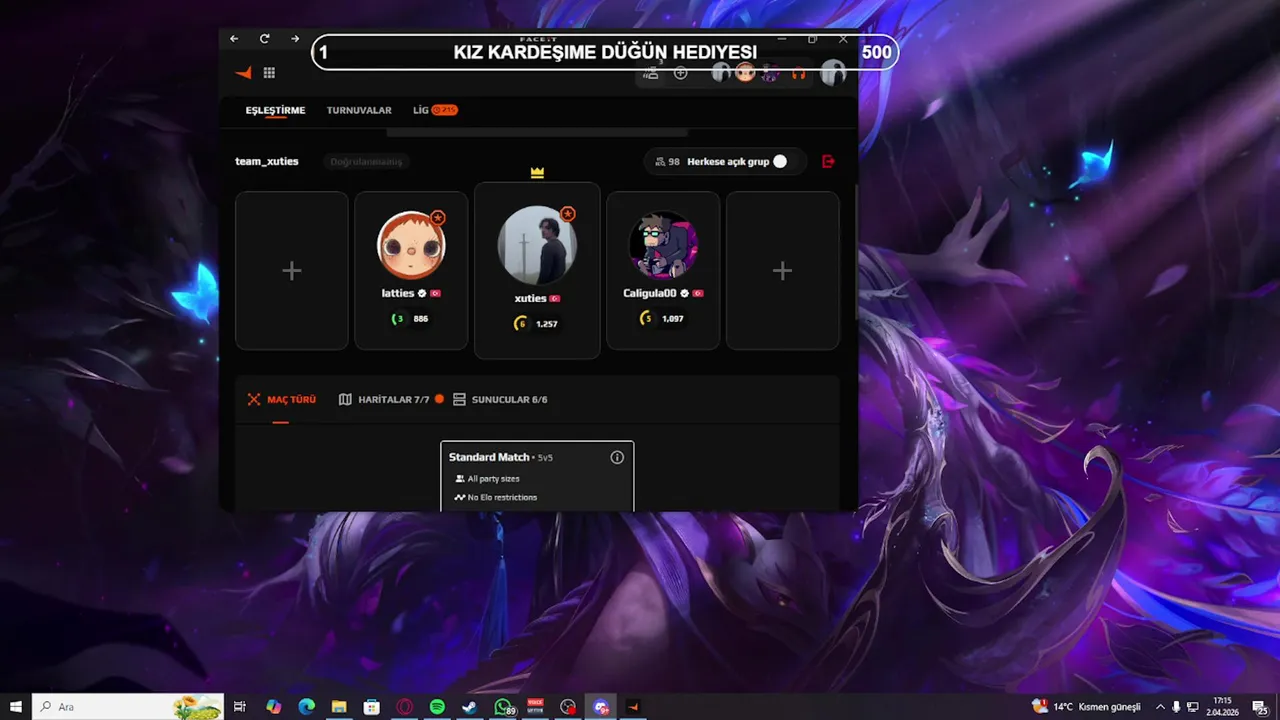The height and width of the screenshot is (720, 1280).
Task: Select the Standard Match 5v5 card
Action: (x=537, y=477)
